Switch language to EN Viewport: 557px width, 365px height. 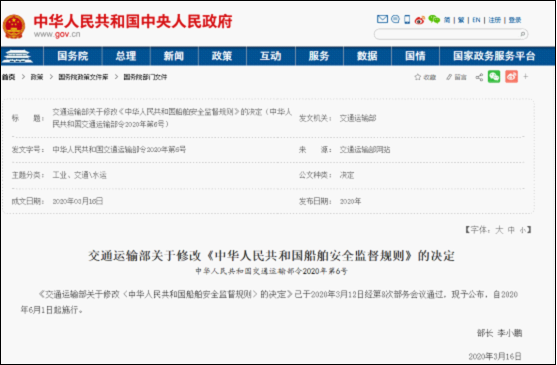(476, 20)
